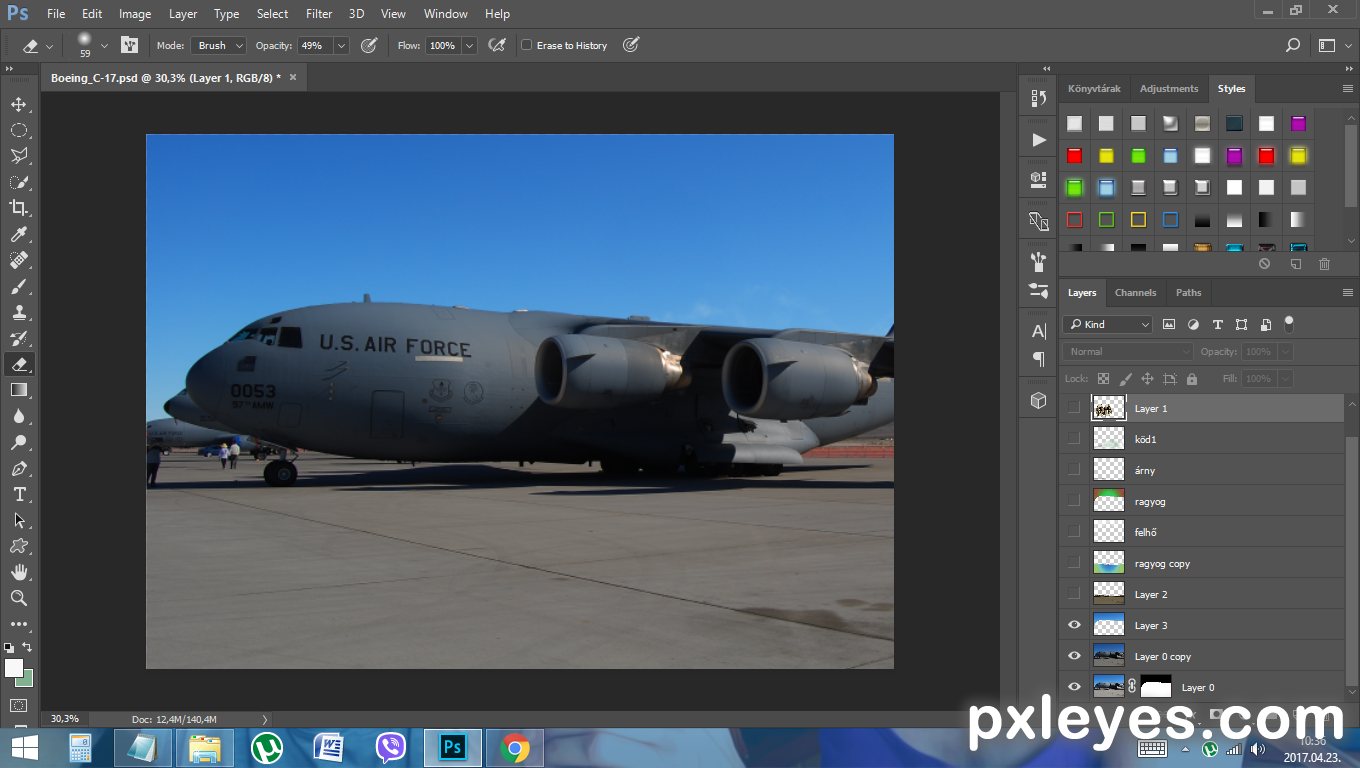Open the Actions panel play icon
Image resolution: width=1360 pixels, height=768 pixels.
coord(1039,139)
